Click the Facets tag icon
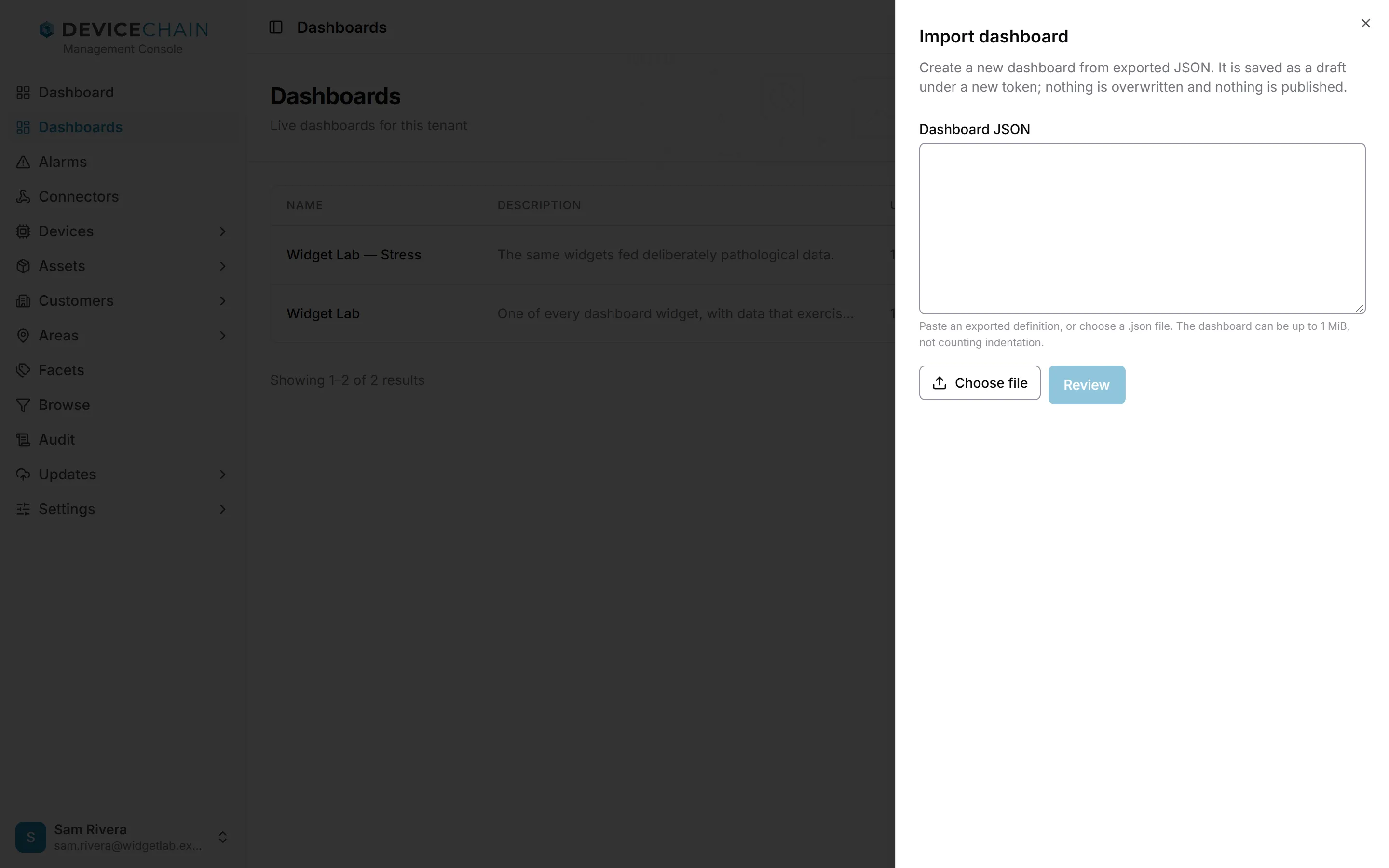Viewport: 1389px width, 868px height. [23, 370]
